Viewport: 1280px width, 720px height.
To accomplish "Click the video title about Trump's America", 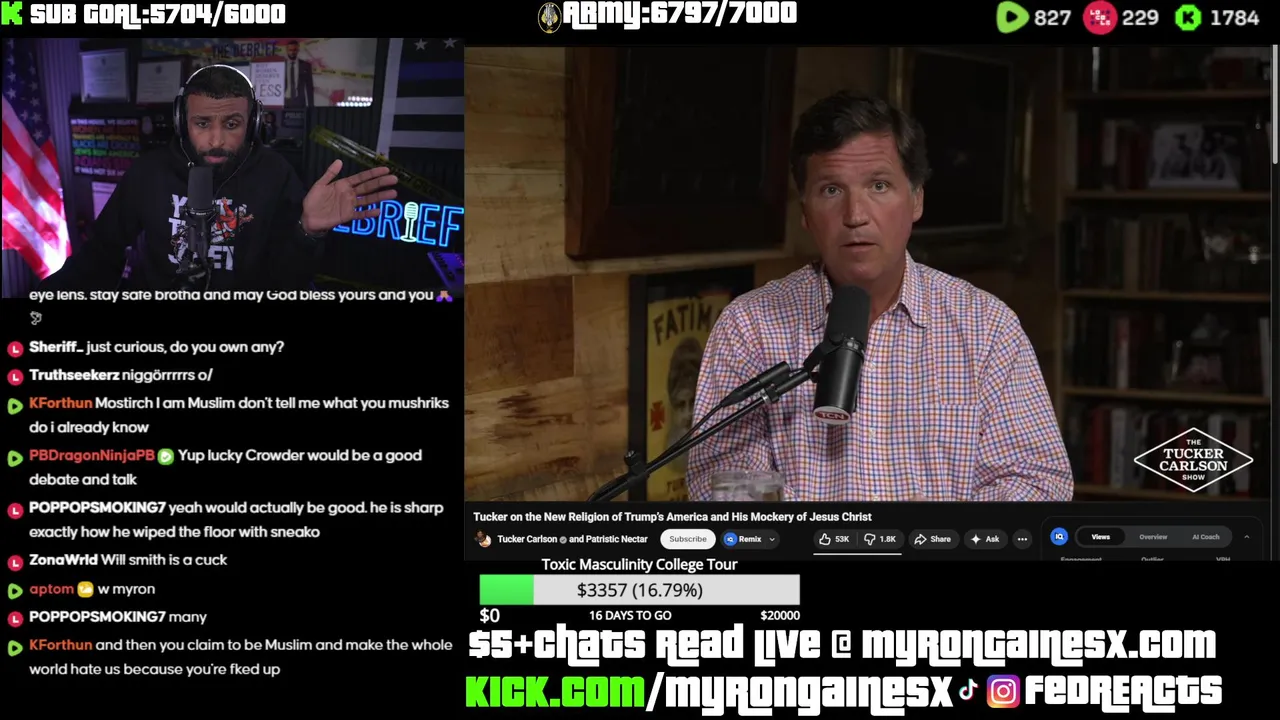I will tap(672, 517).
